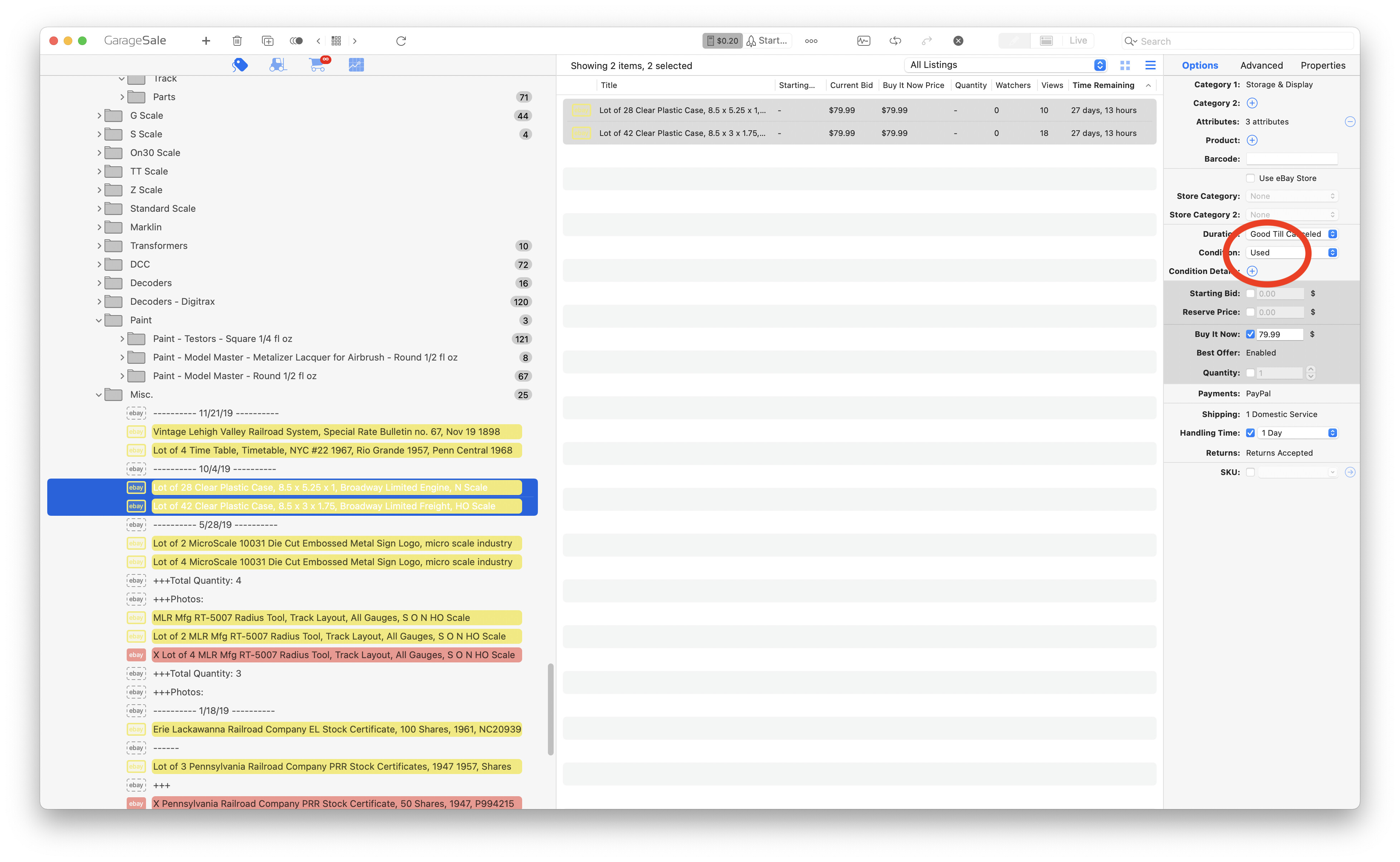The height and width of the screenshot is (862, 1400).
Task: Click the duplicate listing icon in the toolbar
Action: point(267,40)
